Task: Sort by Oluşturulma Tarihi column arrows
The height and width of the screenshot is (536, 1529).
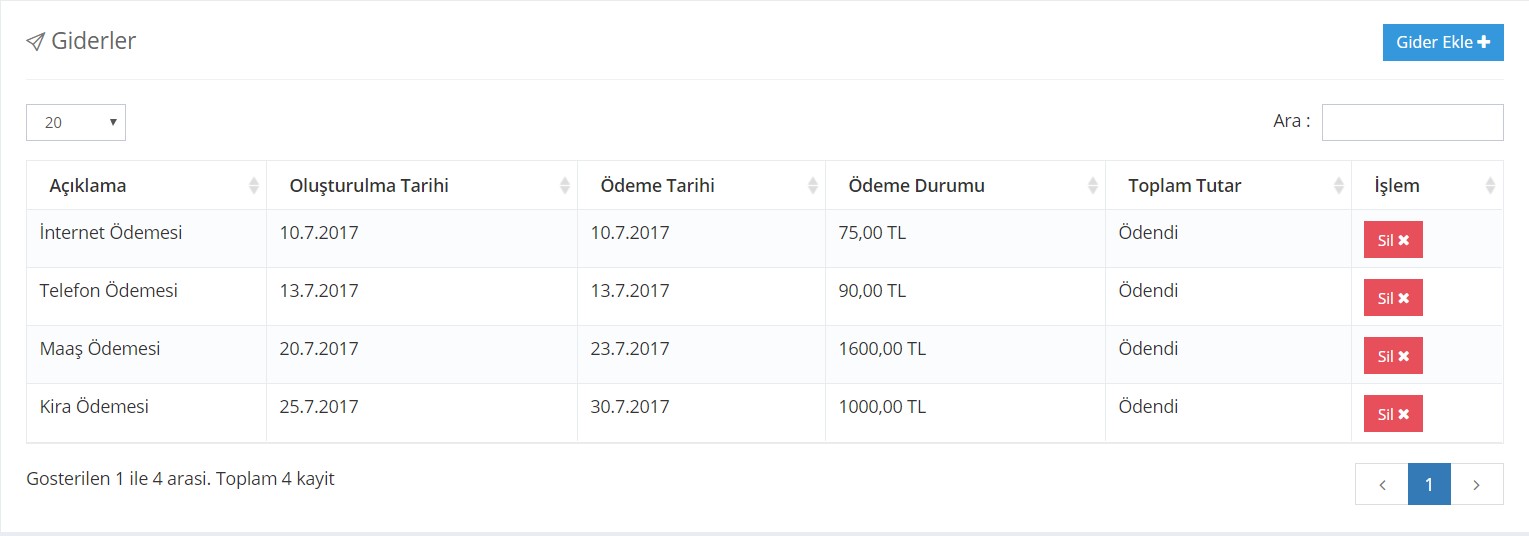Action: (x=565, y=186)
